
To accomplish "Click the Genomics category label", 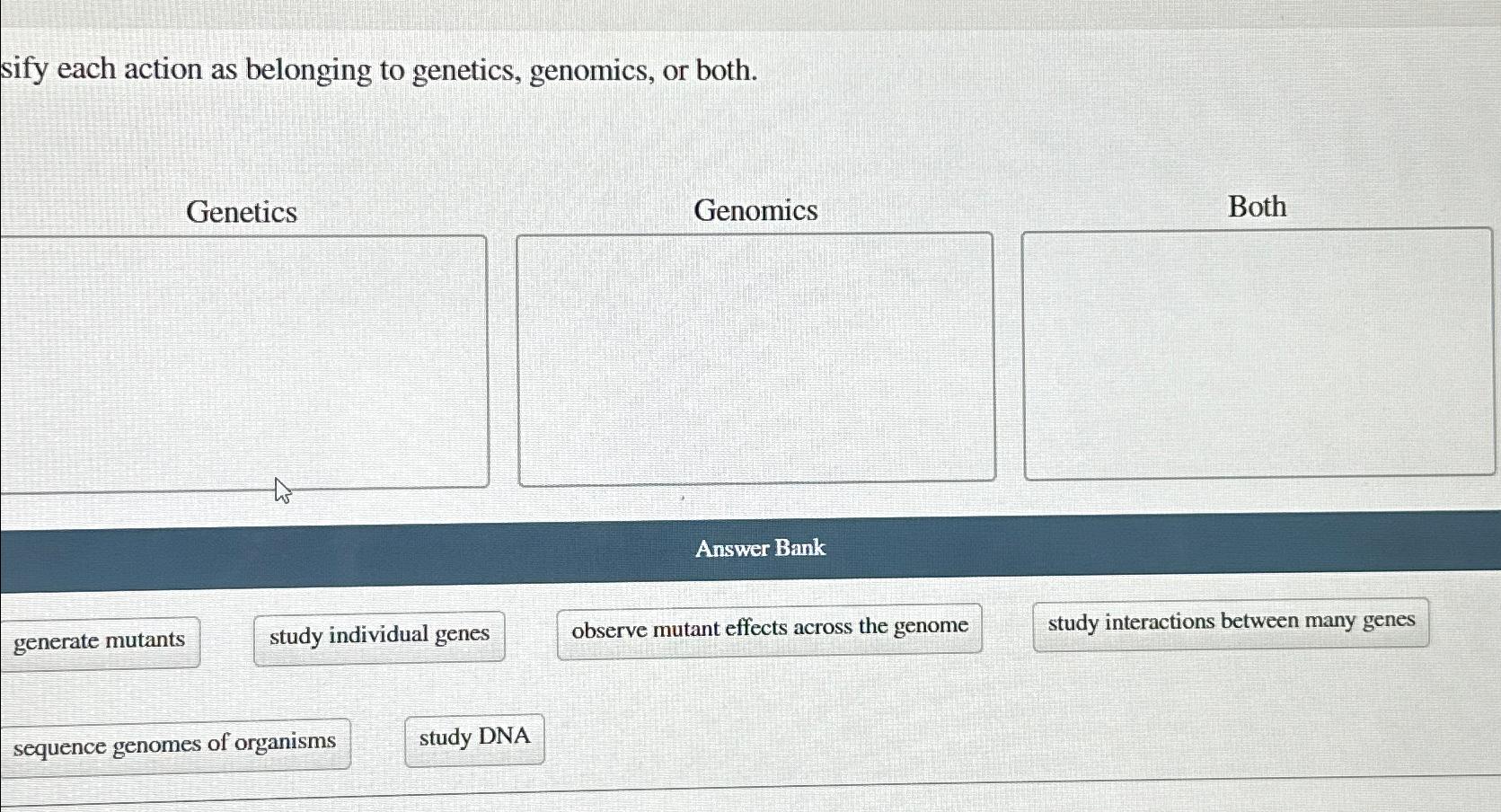I will 757,209.
